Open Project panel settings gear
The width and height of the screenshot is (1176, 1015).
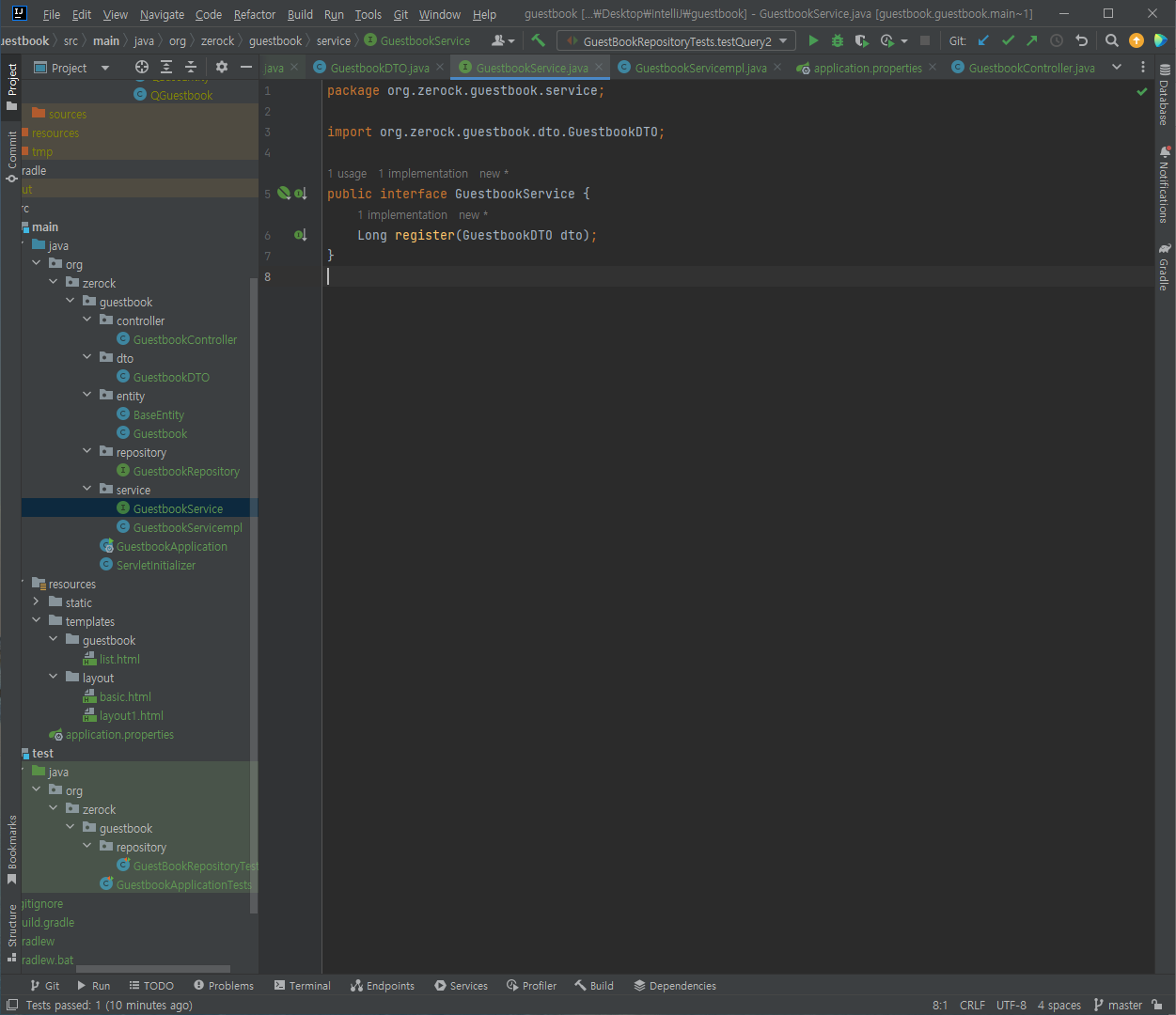(222, 67)
